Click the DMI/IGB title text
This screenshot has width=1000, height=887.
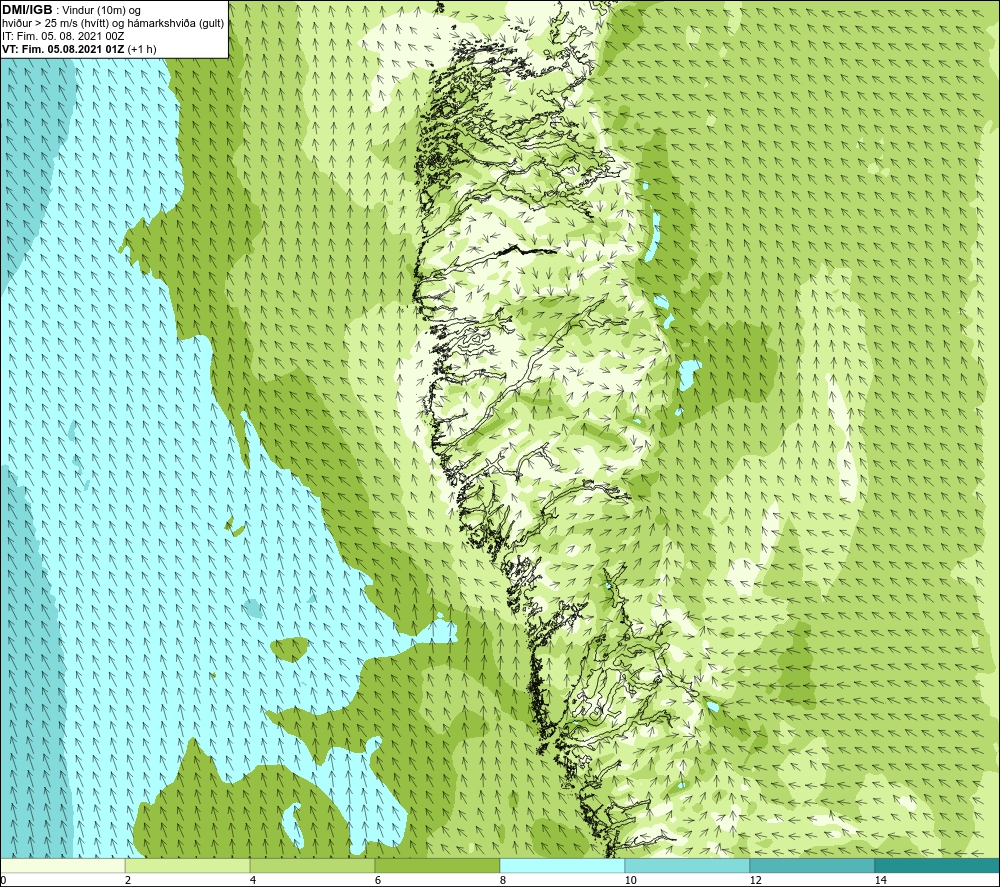[27, 10]
